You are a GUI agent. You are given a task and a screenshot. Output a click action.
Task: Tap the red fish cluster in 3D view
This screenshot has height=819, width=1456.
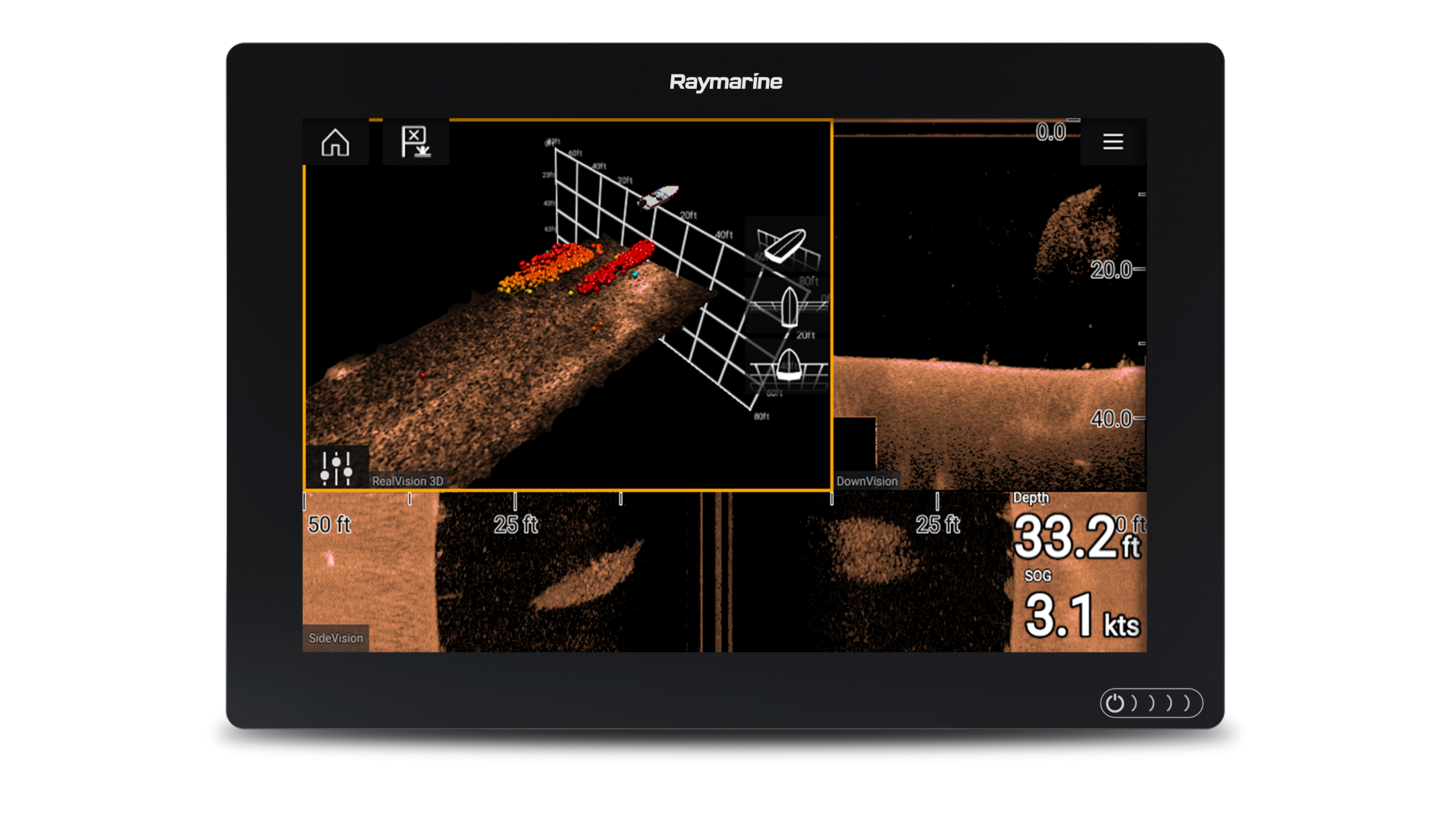617,267
